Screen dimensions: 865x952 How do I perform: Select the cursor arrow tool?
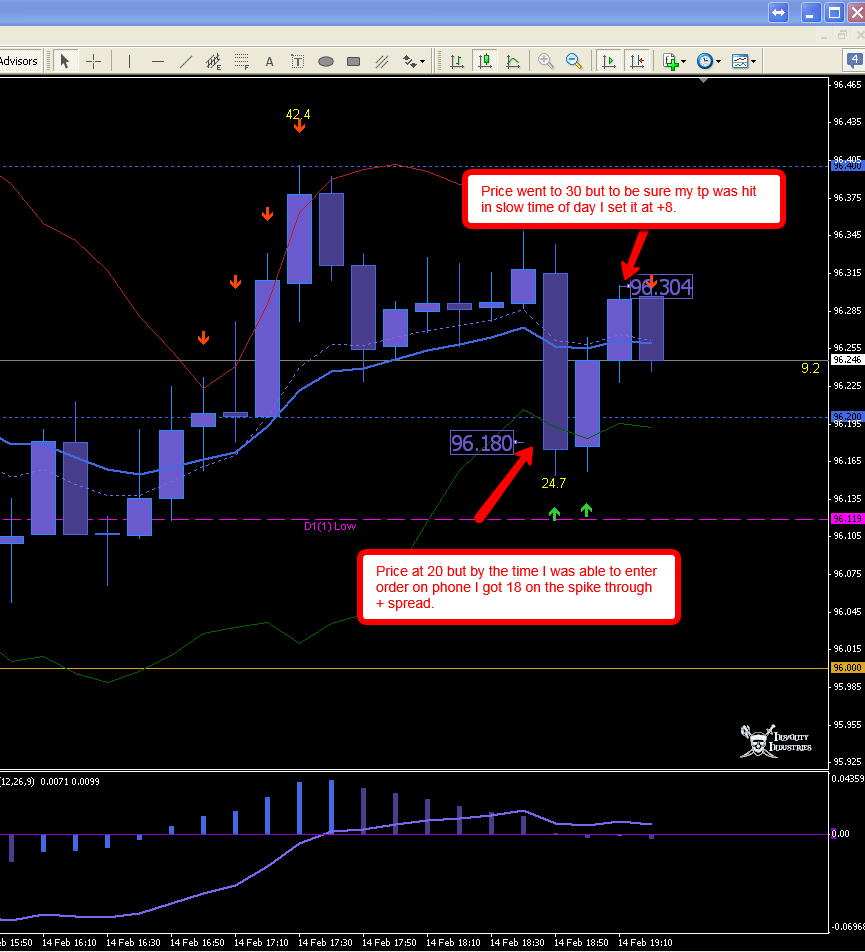click(65, 61)
